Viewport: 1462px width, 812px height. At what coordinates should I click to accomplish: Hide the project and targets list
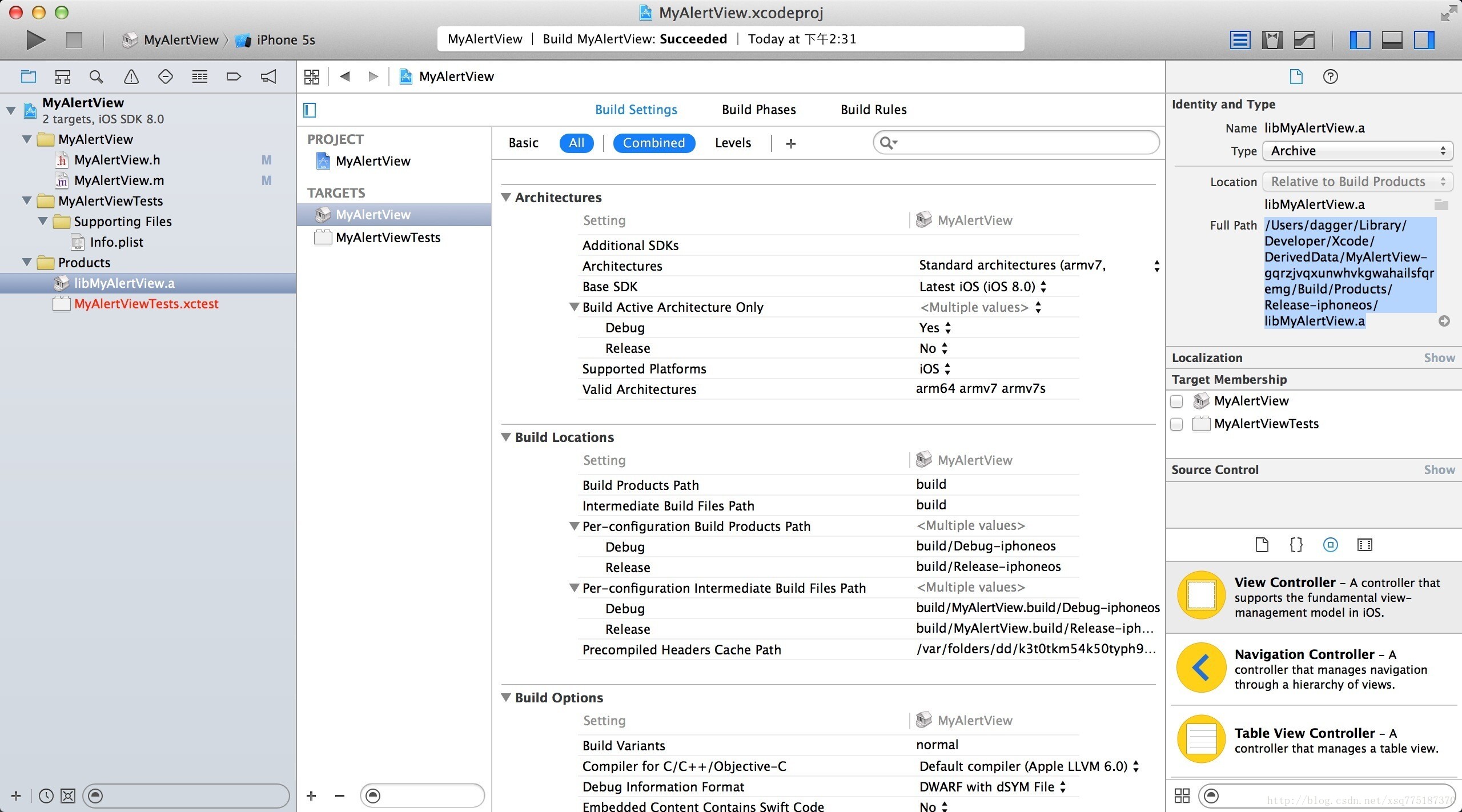pyautogui.click(x=310, y=110)
